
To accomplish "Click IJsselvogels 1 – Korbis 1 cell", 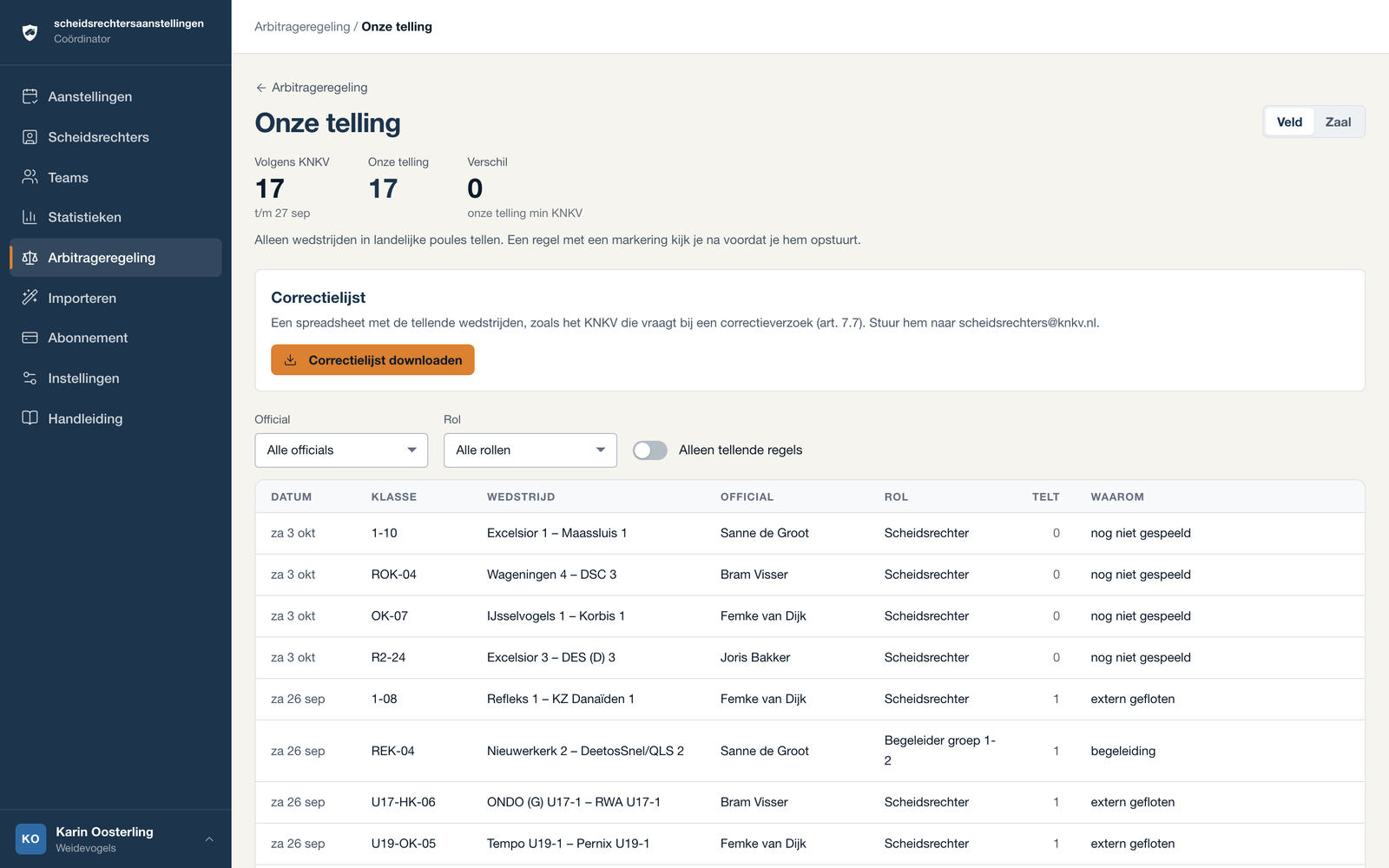I will (x=556, y=616).
